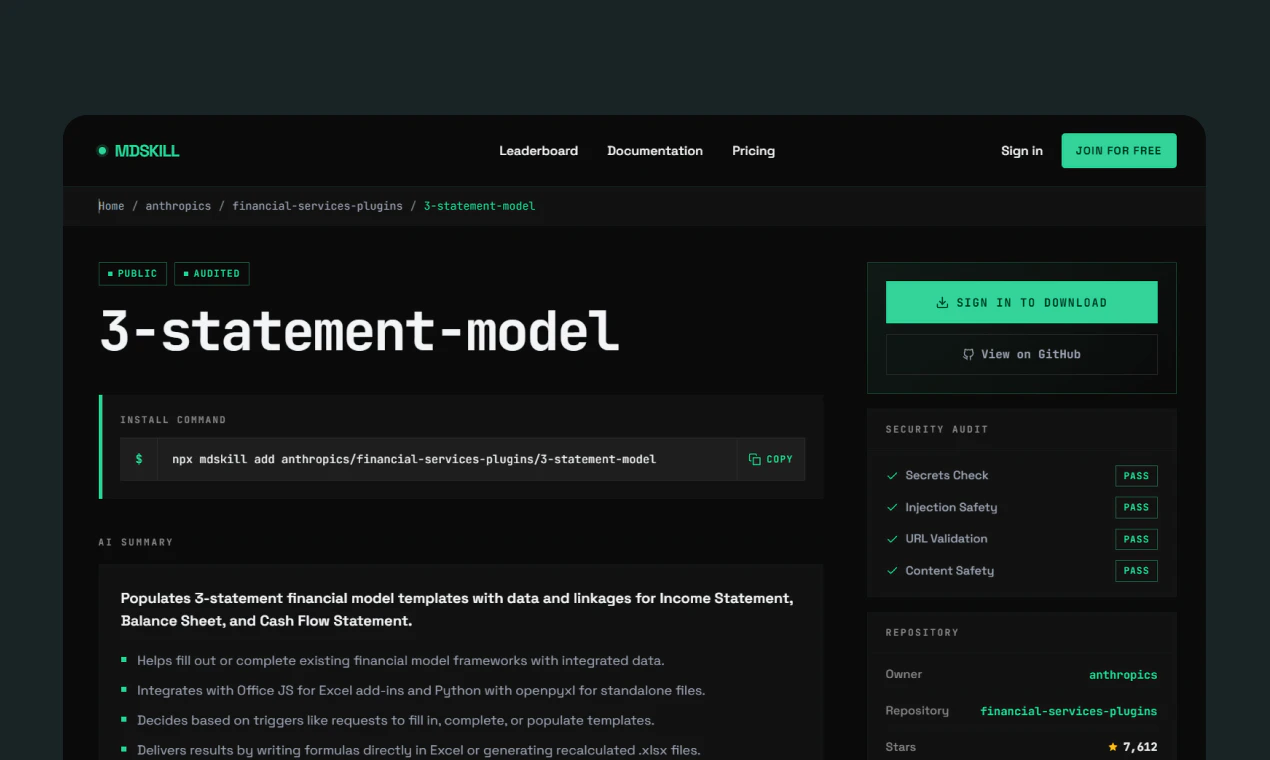The image size is (1270, 760).
Task: Click the Injection Safety label
Action: (x=951, y=507)
